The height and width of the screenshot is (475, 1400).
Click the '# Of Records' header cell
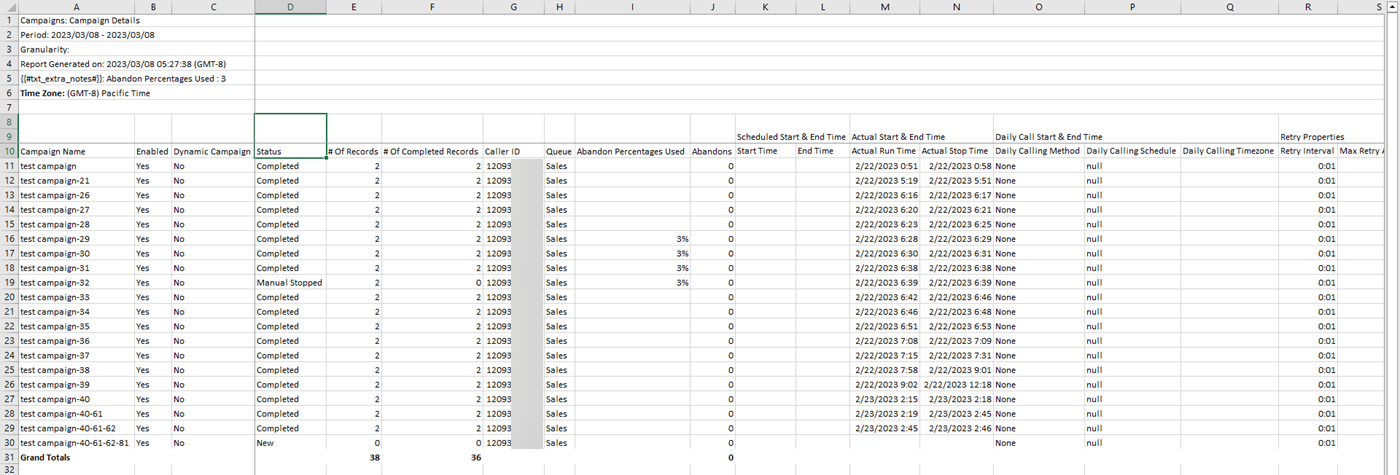pos(354,152)
